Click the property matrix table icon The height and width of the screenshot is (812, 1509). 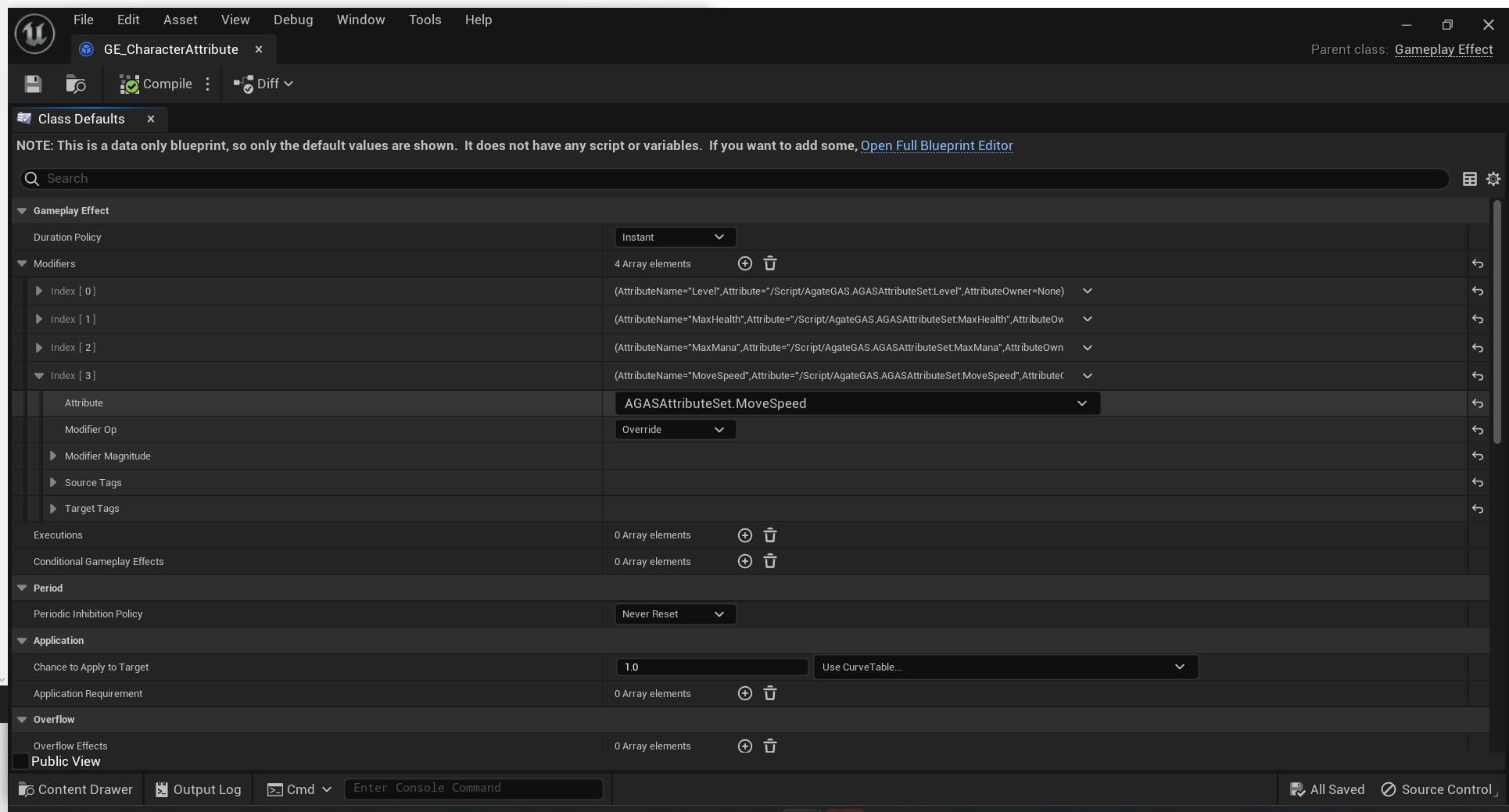pyautogui.click(x=1470, y=179)
